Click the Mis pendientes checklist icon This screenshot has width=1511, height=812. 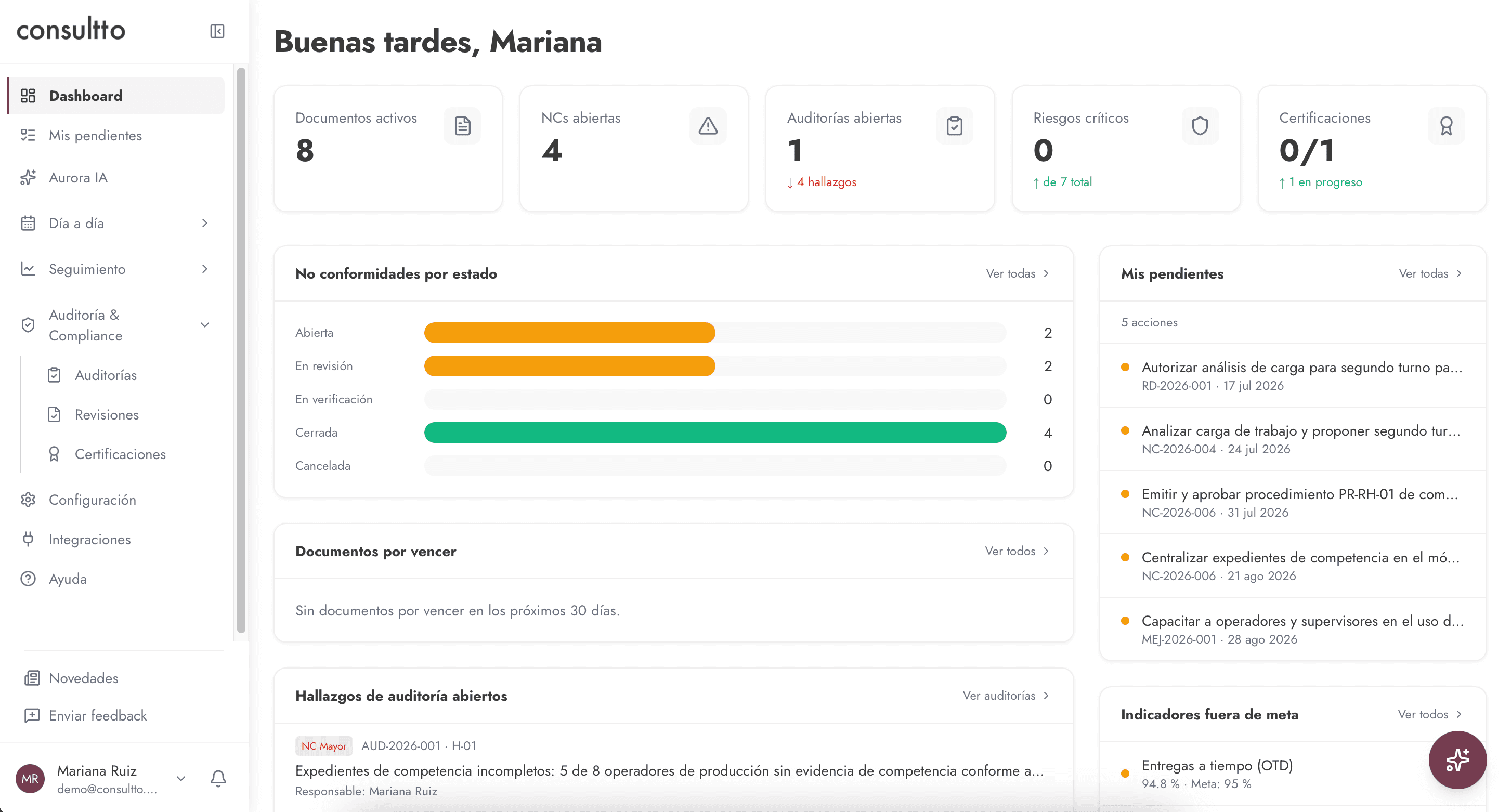click(x=28, y=136)
